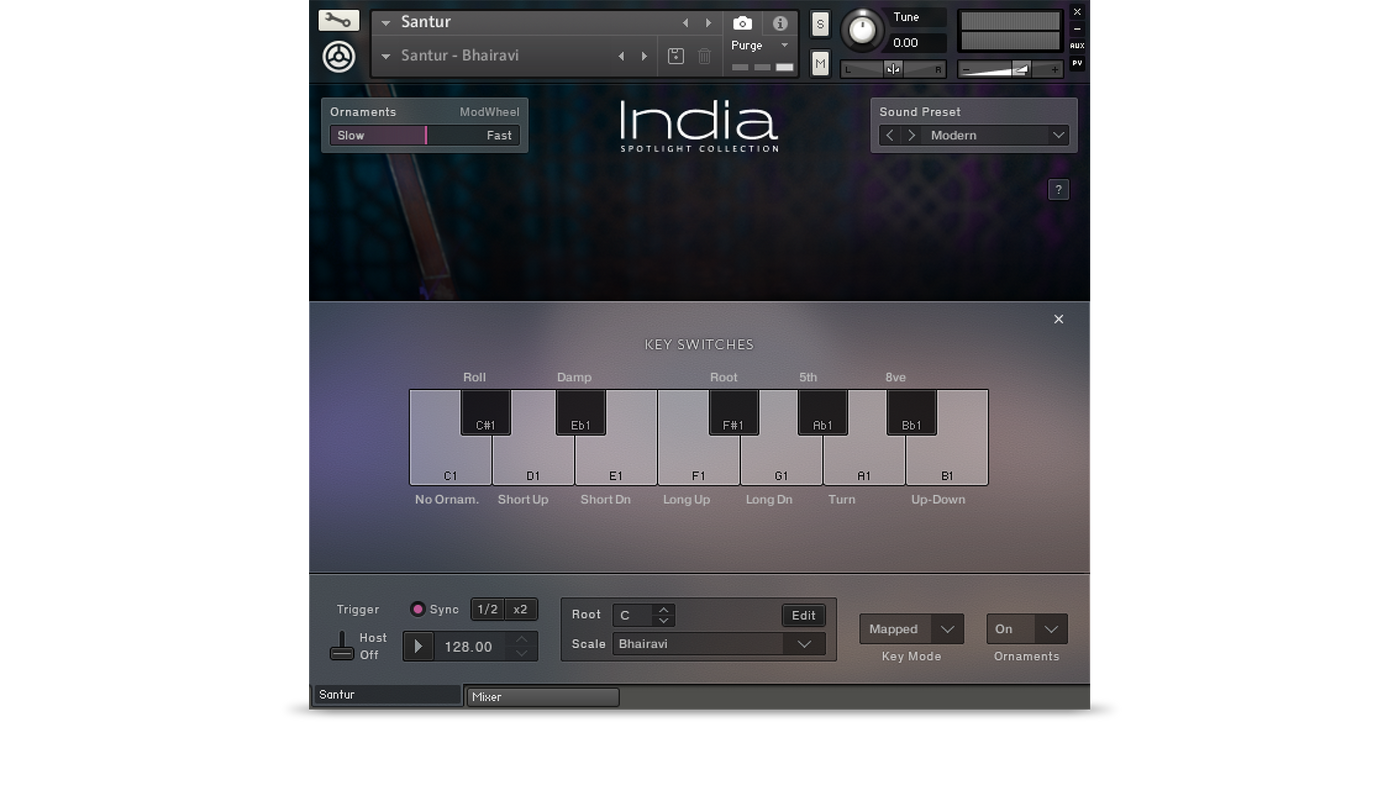Open the Santur instrument name dropdown
Image resolution: width=1400 pixels, height=804 pixels.
click(386, 23)
